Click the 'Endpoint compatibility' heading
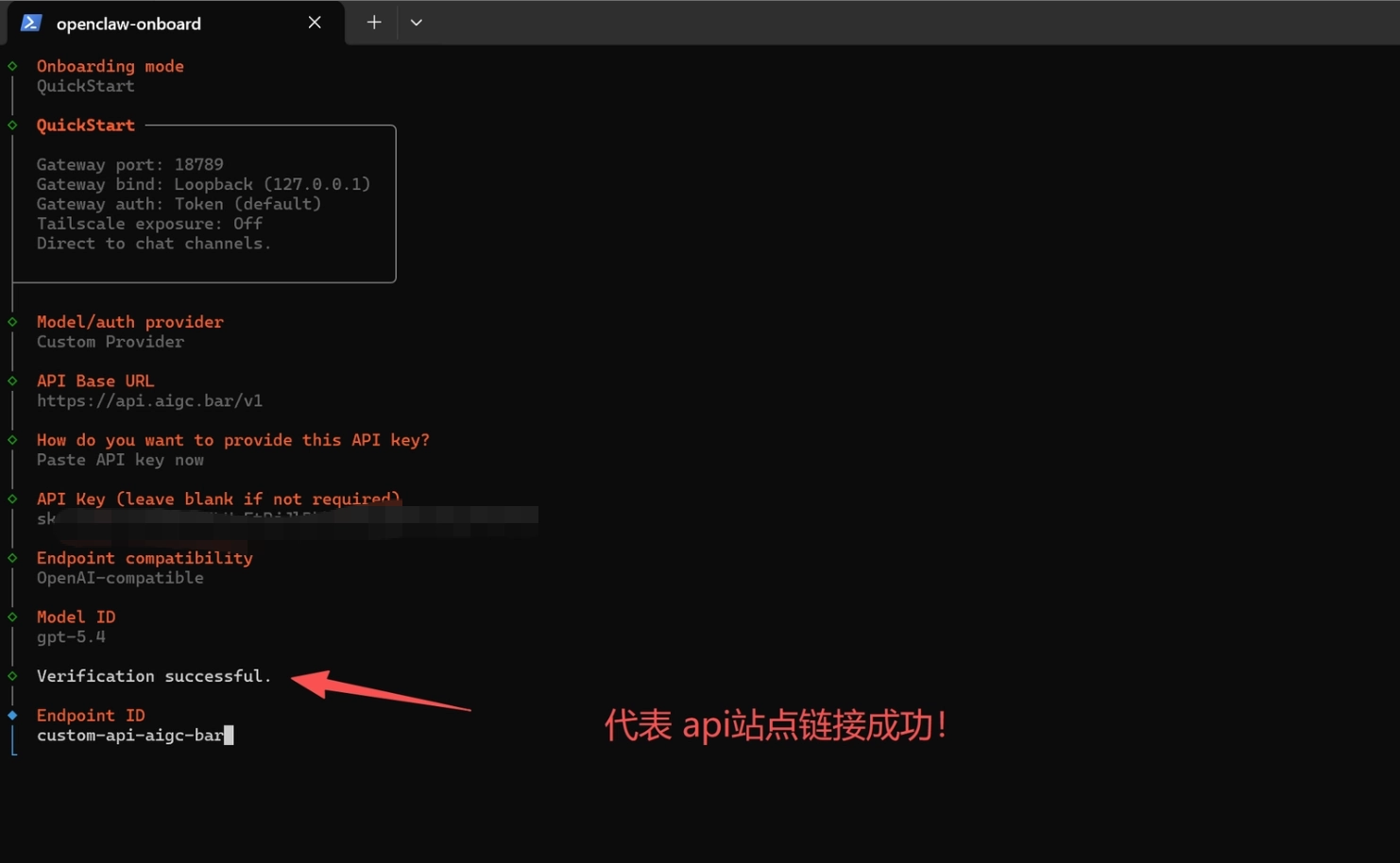The height and width of the screenshot is (863, 1400). click(145, 558)
